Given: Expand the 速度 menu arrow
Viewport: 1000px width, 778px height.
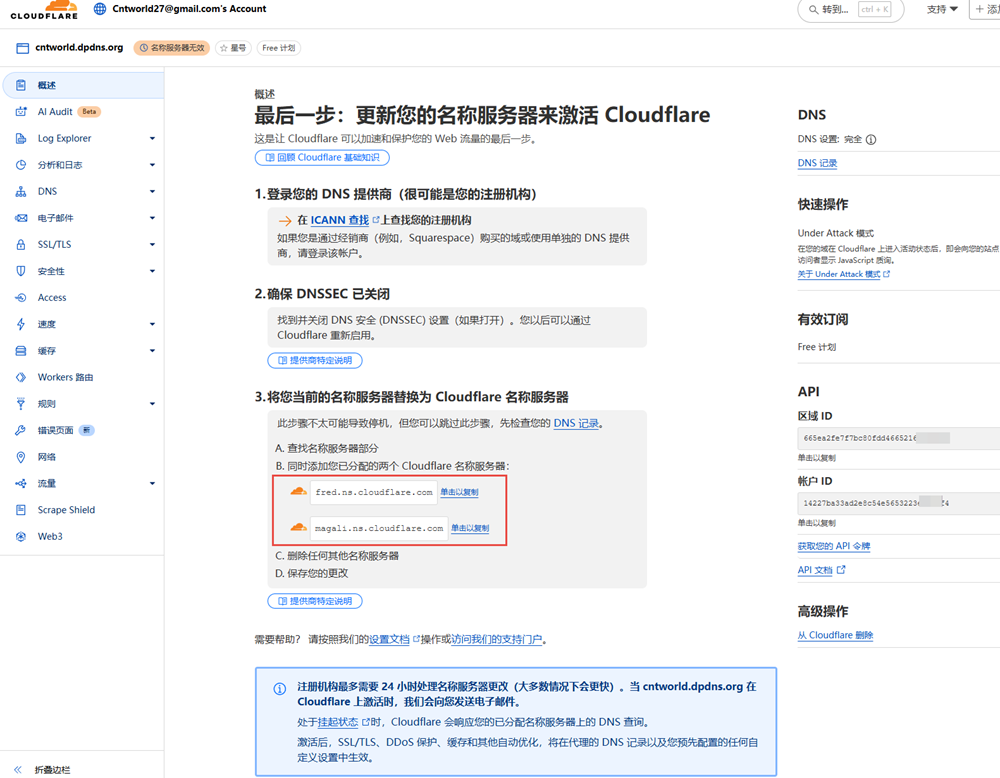Looking at the screenshot, I should [152, 324].
